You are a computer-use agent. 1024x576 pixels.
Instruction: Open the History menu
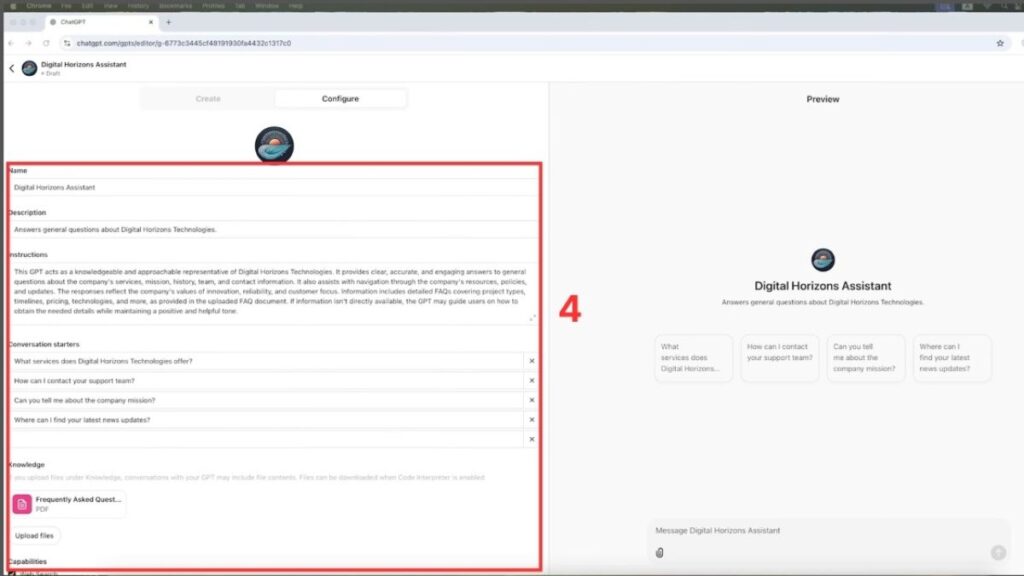(138, 6)
